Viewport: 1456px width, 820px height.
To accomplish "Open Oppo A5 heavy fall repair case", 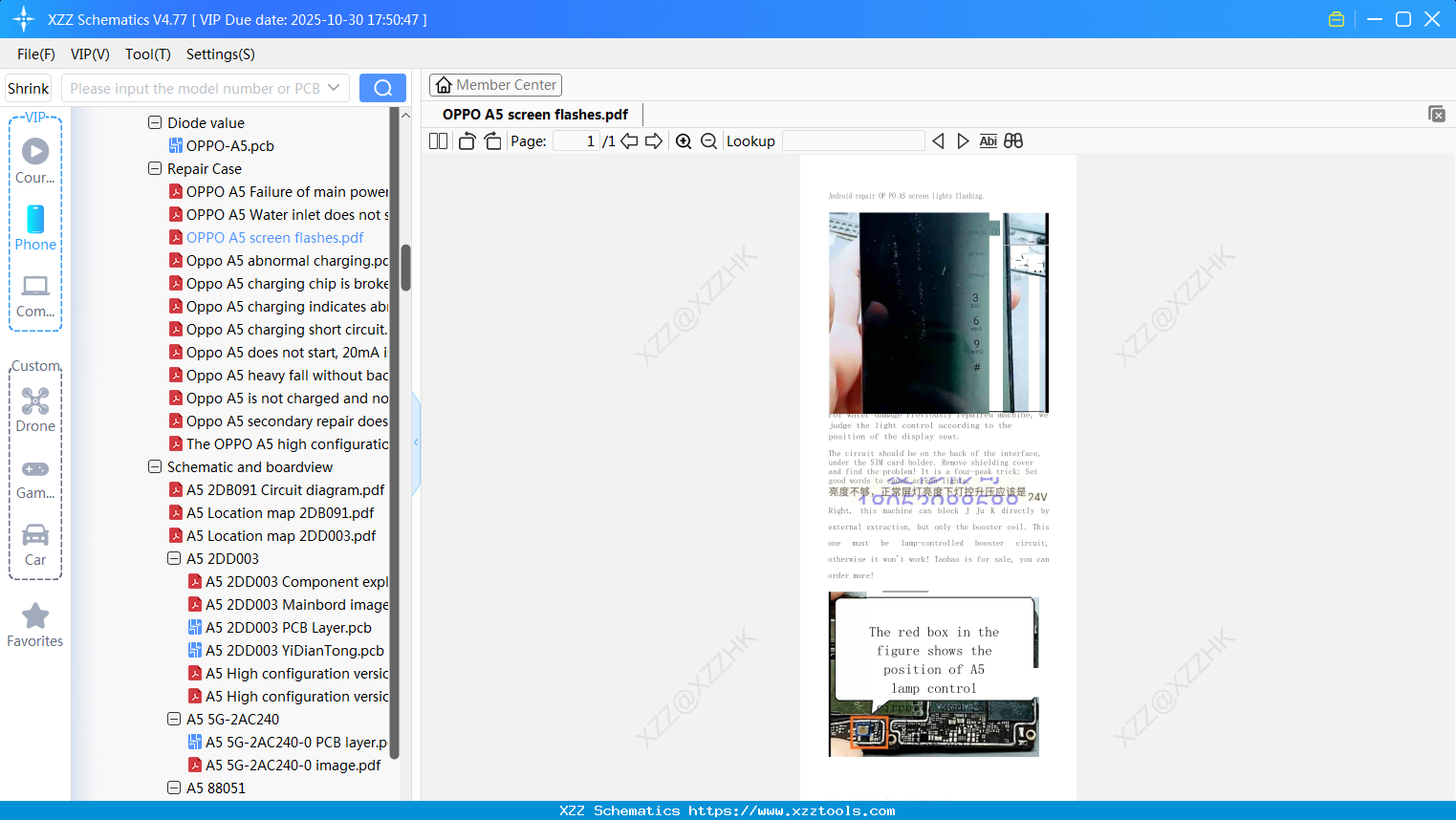I will point(287,375).
